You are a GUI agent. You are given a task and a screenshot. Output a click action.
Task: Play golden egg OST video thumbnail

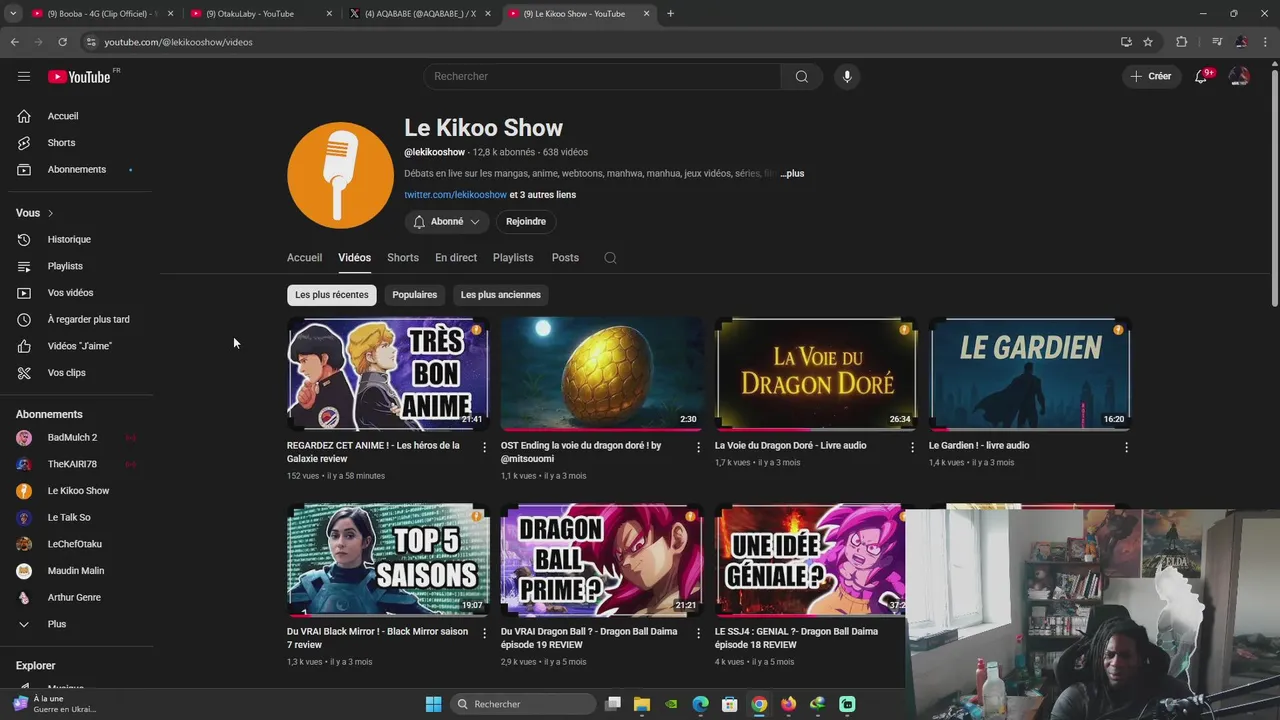click(x=602, y=374)
